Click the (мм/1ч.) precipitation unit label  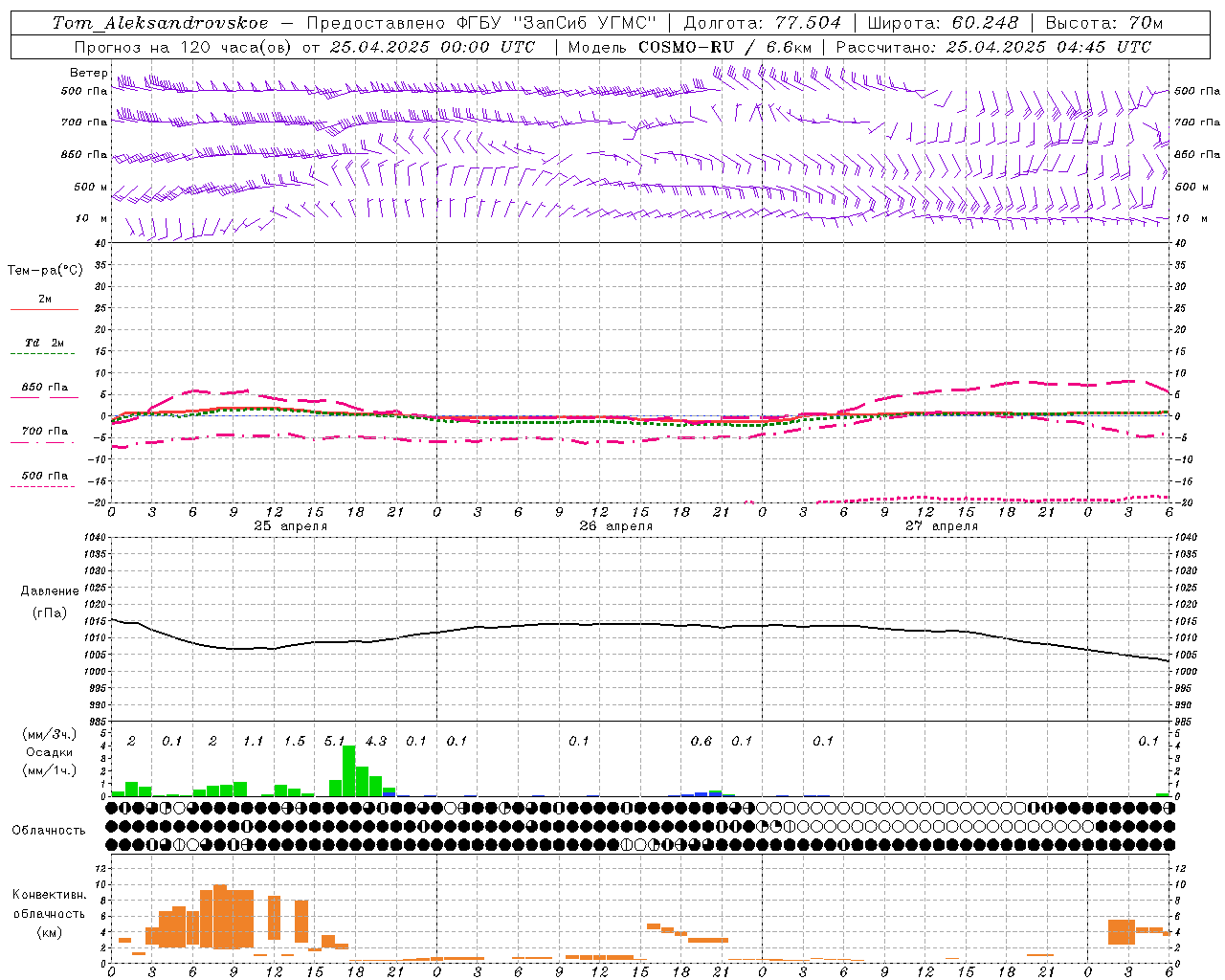(x=50, y=770)
